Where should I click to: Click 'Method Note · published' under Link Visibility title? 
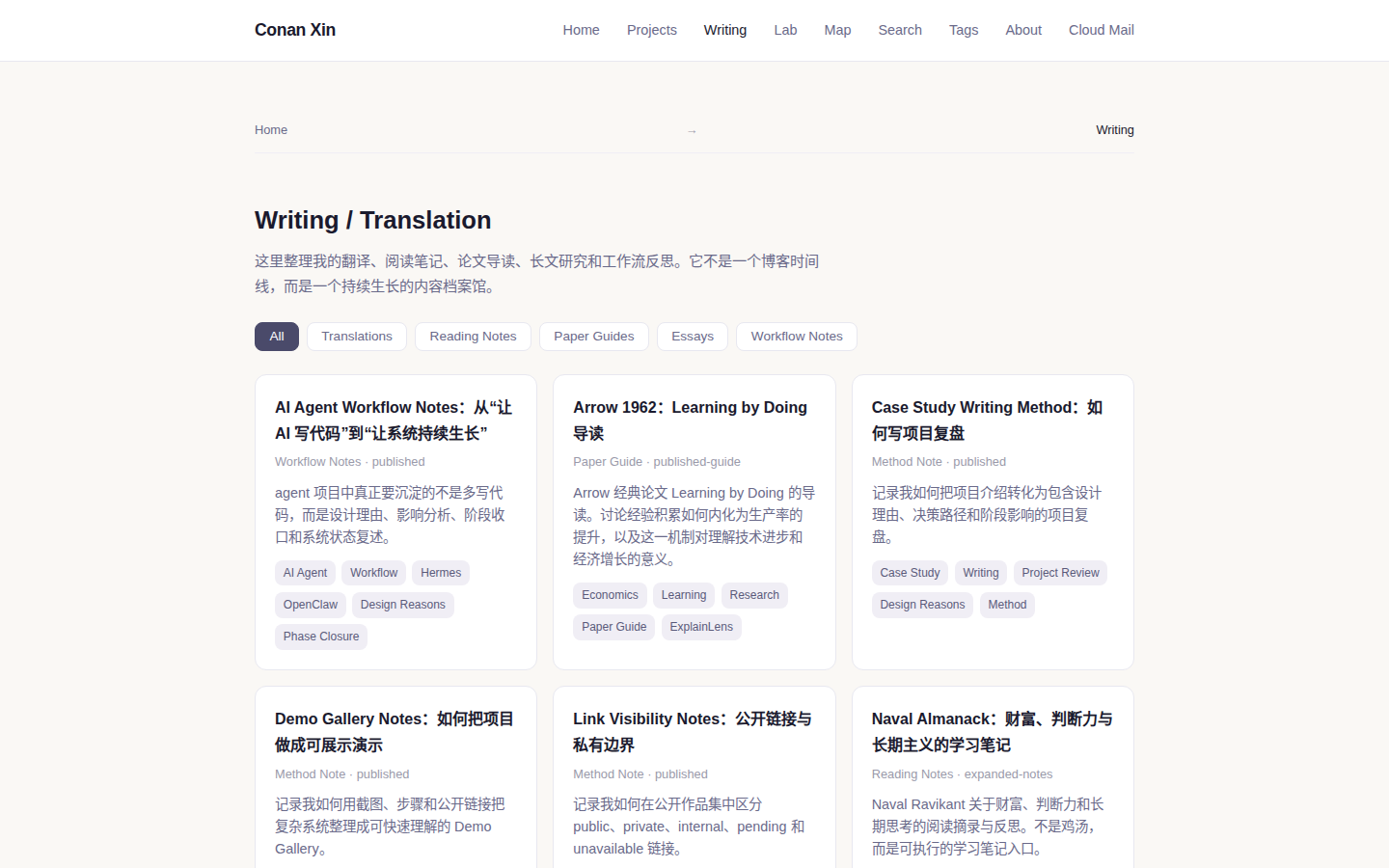640,774
